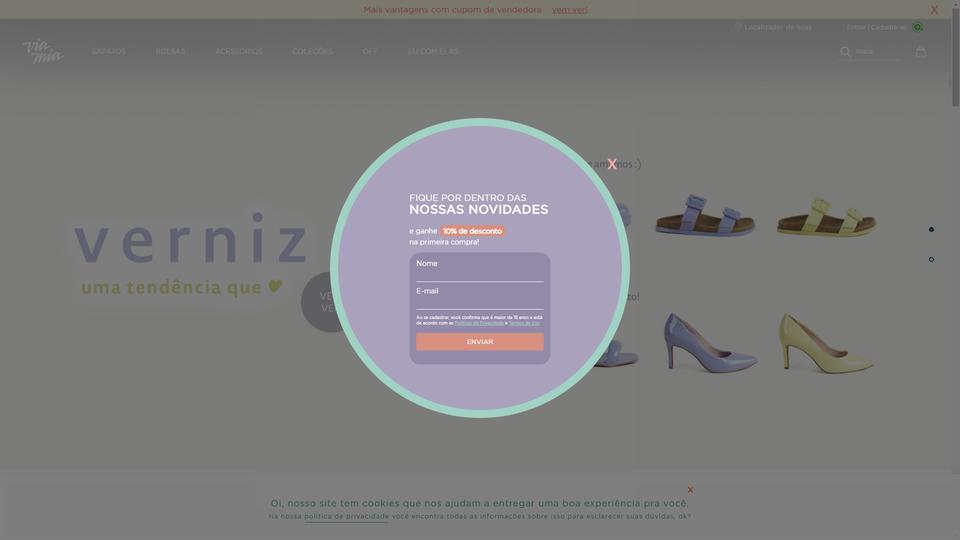Click the E-mail input field
The width and height of the screenshot is (960, 540).
click(x=479, y=298)
